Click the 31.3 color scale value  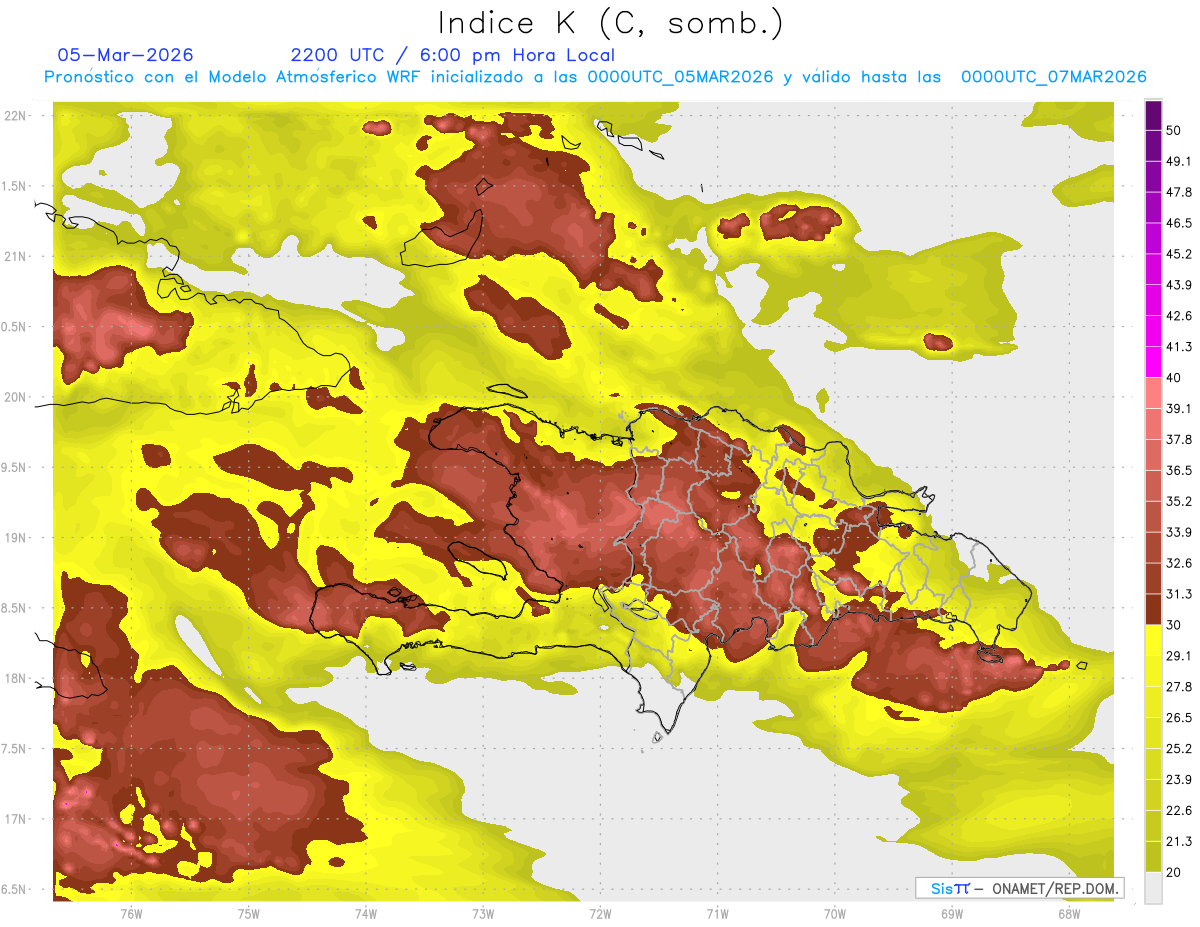1179,594
